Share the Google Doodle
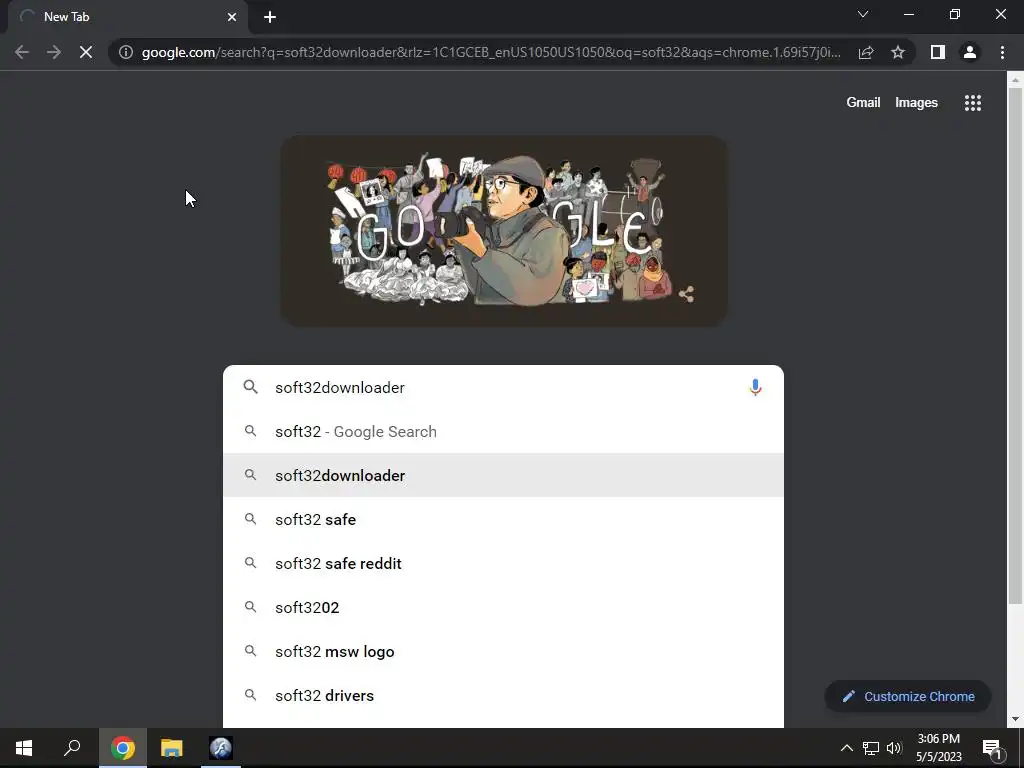 [686, 295]
